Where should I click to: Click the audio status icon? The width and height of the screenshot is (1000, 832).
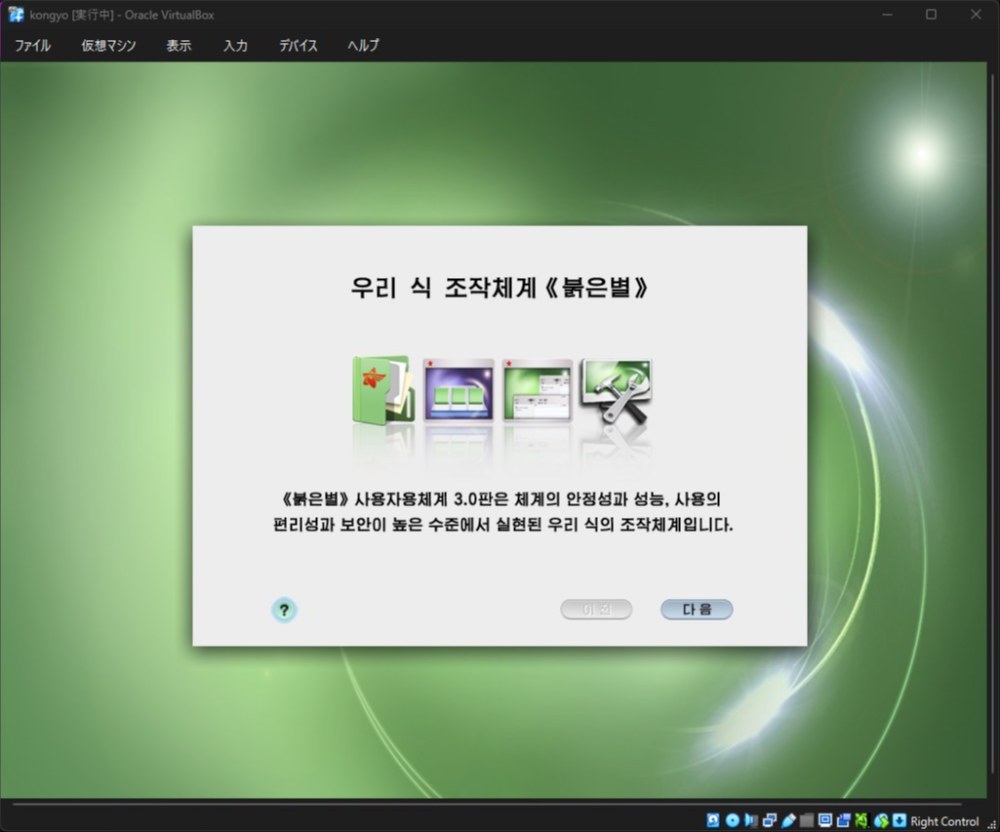[751, 821]
